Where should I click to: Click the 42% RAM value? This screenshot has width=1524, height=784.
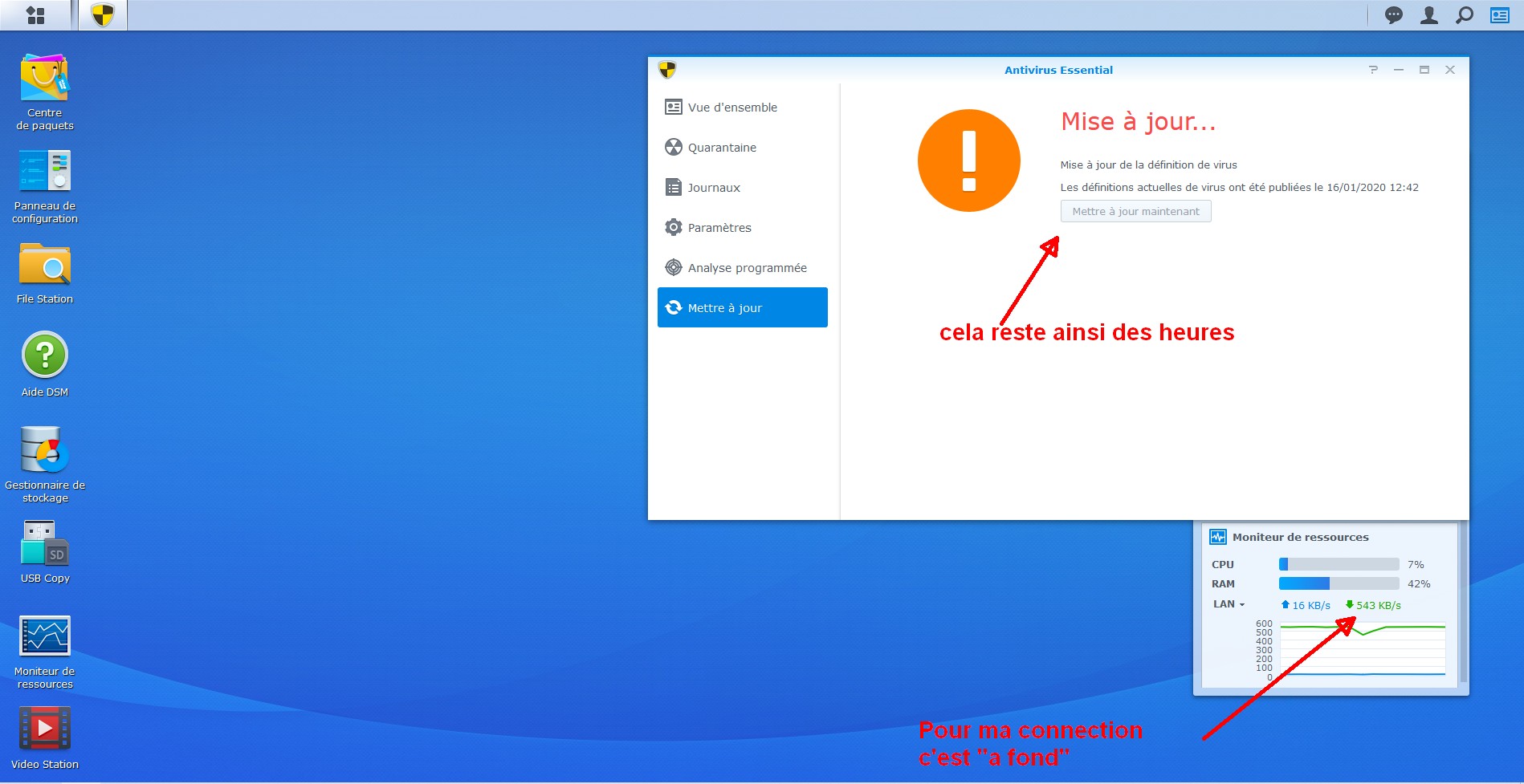[x=1419, y=583]
